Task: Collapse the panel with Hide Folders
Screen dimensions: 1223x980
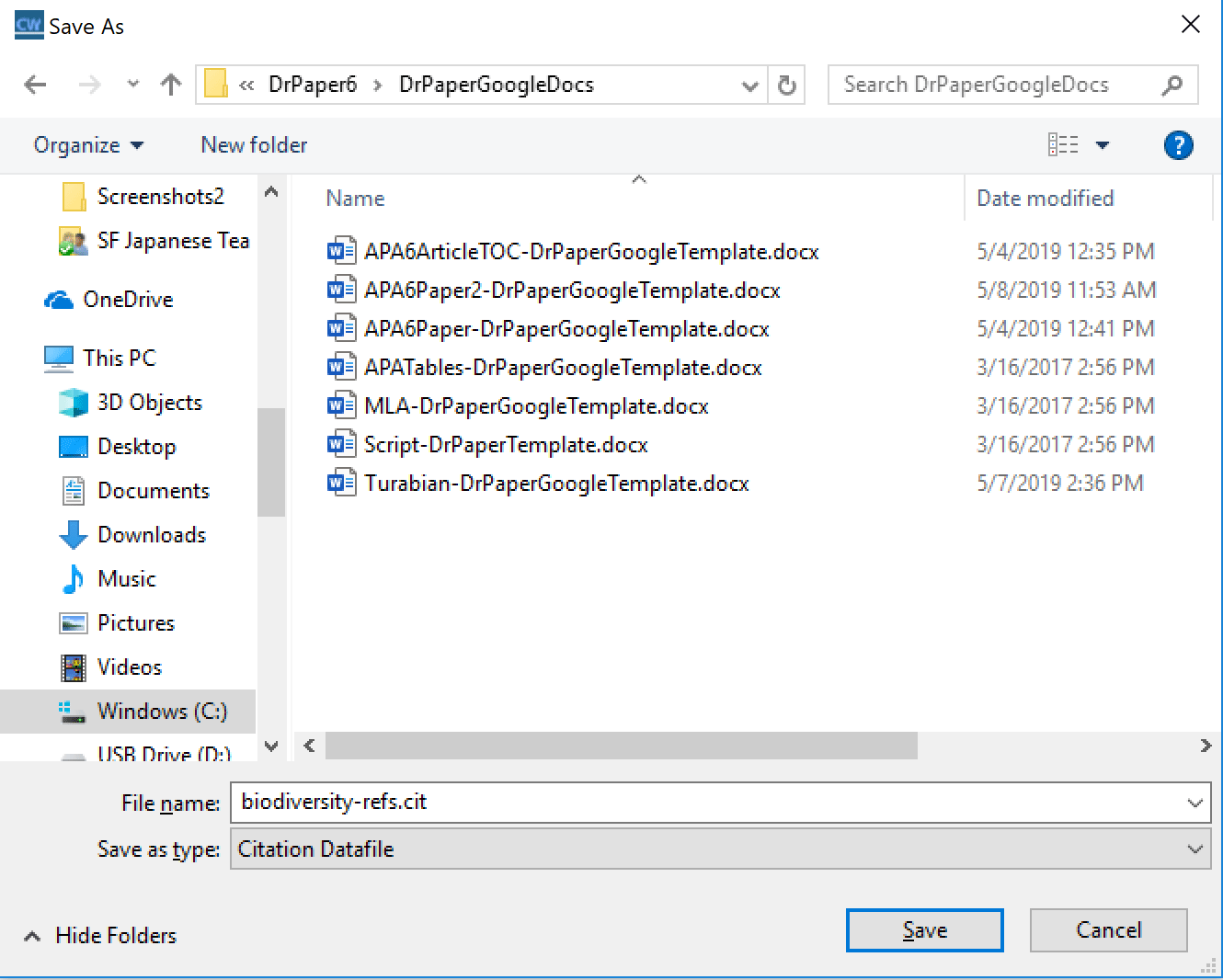Action: (x=99, y=935)
